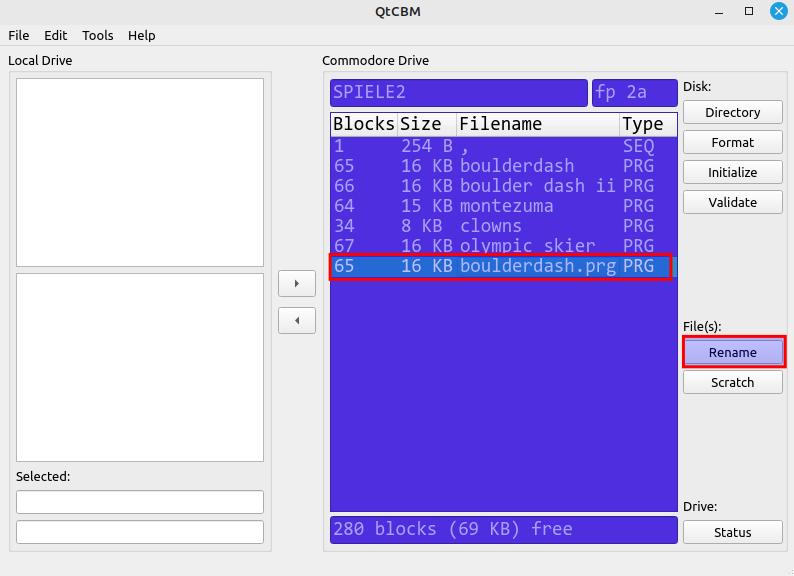Sort by the Filename column header
The height and width of the screenshot is (576, 794).
click(536, 125)
